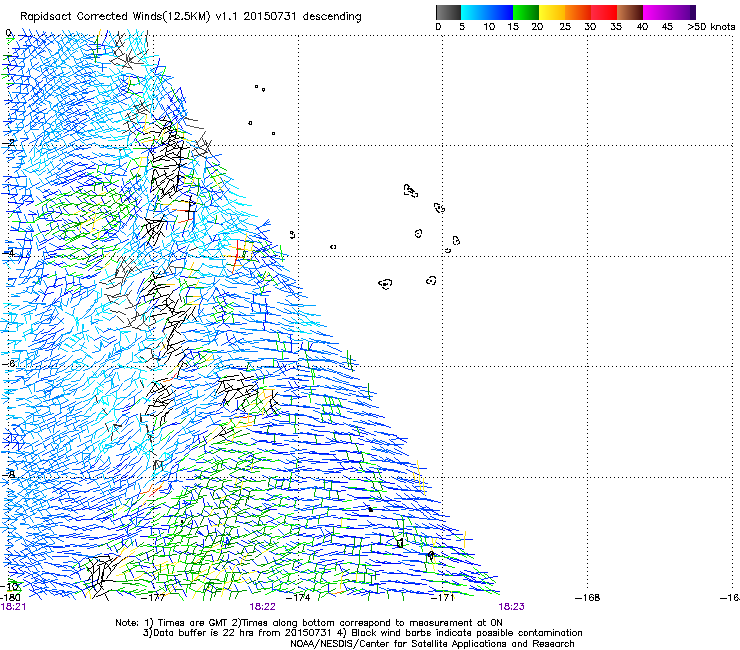Click the '-174' longitude axis label
The image size is (740, 650).
[299, 598]
